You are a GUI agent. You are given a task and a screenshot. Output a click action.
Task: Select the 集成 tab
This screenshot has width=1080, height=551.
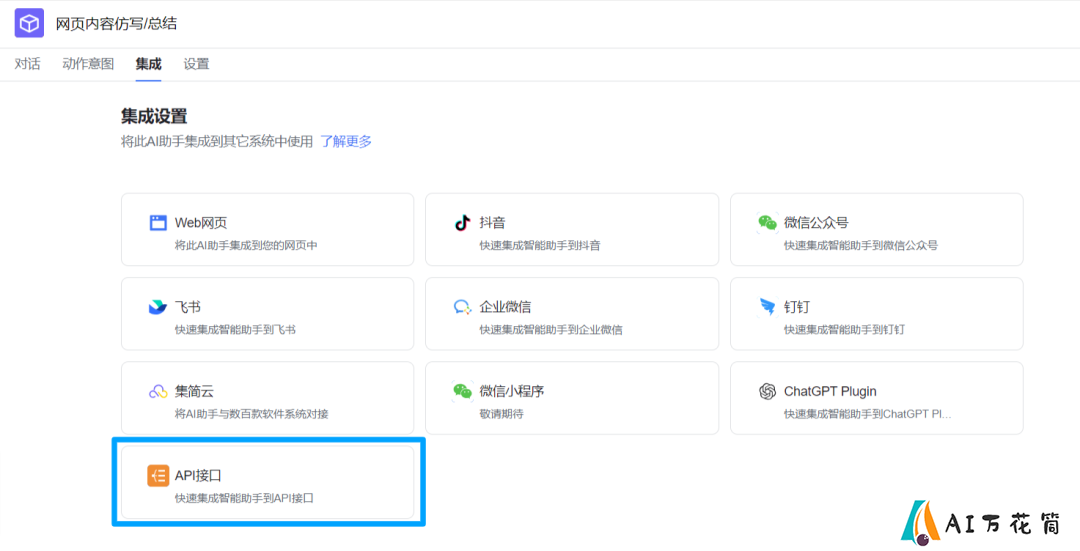148,64
